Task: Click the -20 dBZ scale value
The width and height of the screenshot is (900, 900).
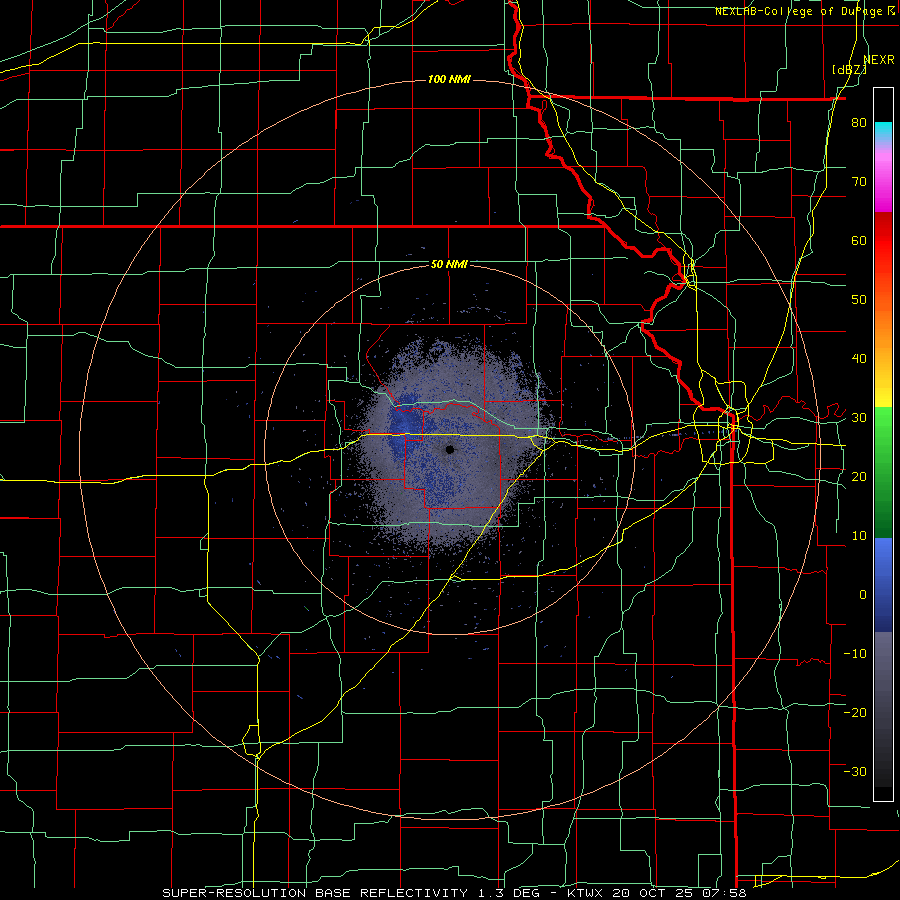Action: 855,712
